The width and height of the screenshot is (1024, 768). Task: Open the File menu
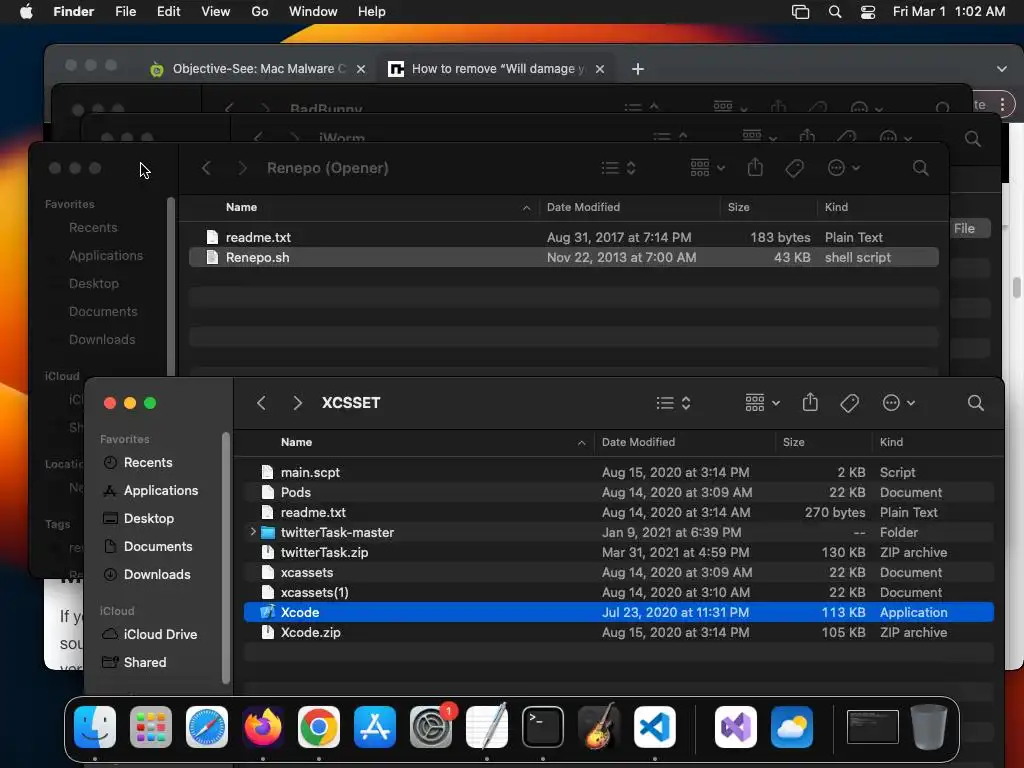click(125, 11)
